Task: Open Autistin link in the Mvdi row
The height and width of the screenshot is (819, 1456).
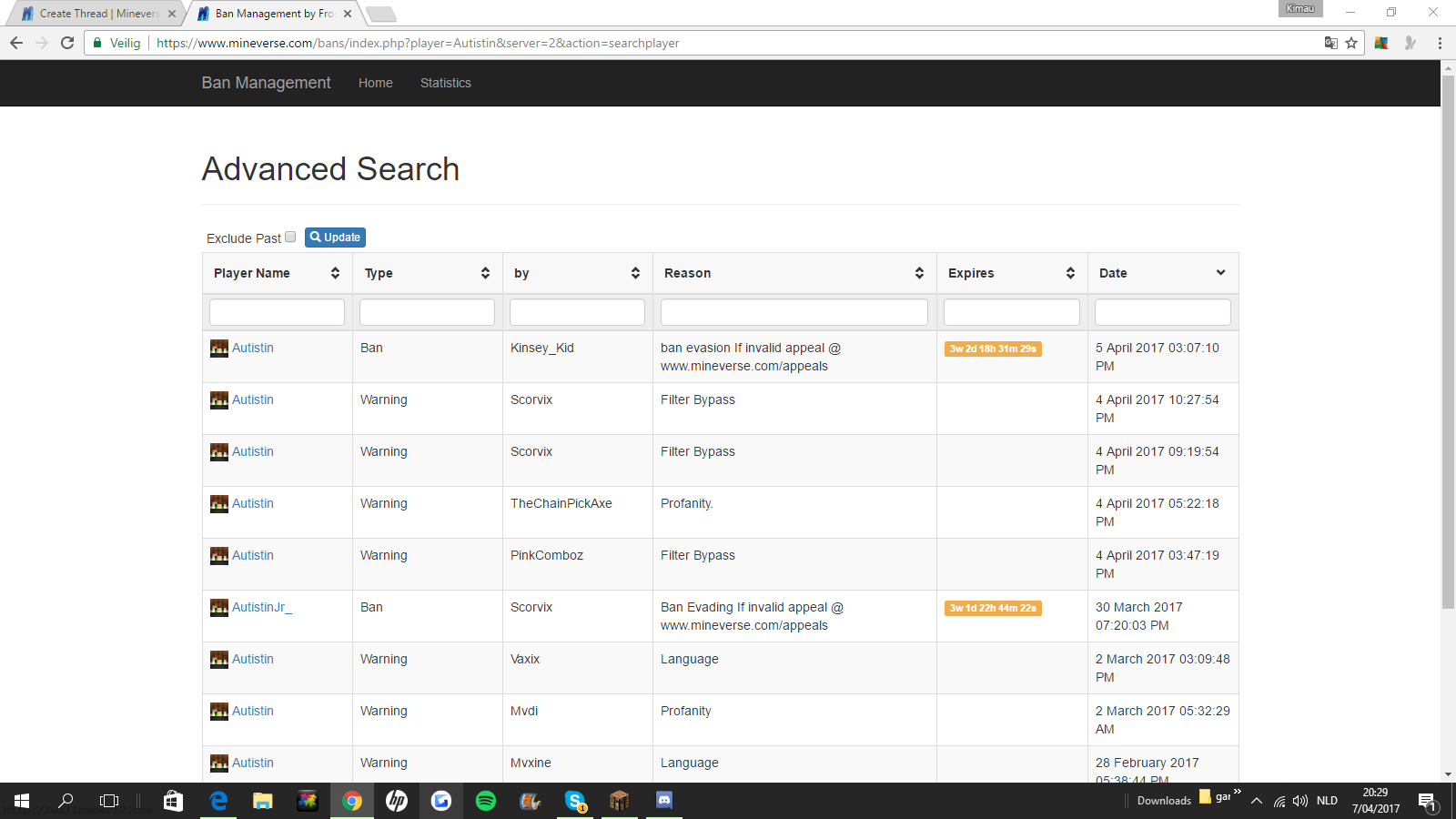Action: click(x=253, y=711)
